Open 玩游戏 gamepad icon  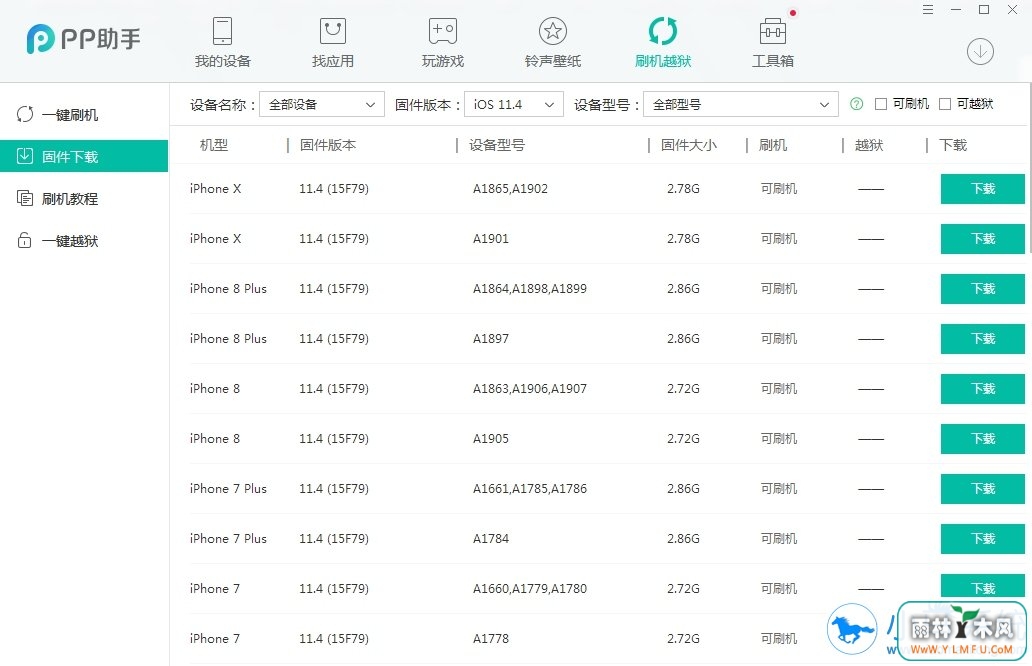443,31
